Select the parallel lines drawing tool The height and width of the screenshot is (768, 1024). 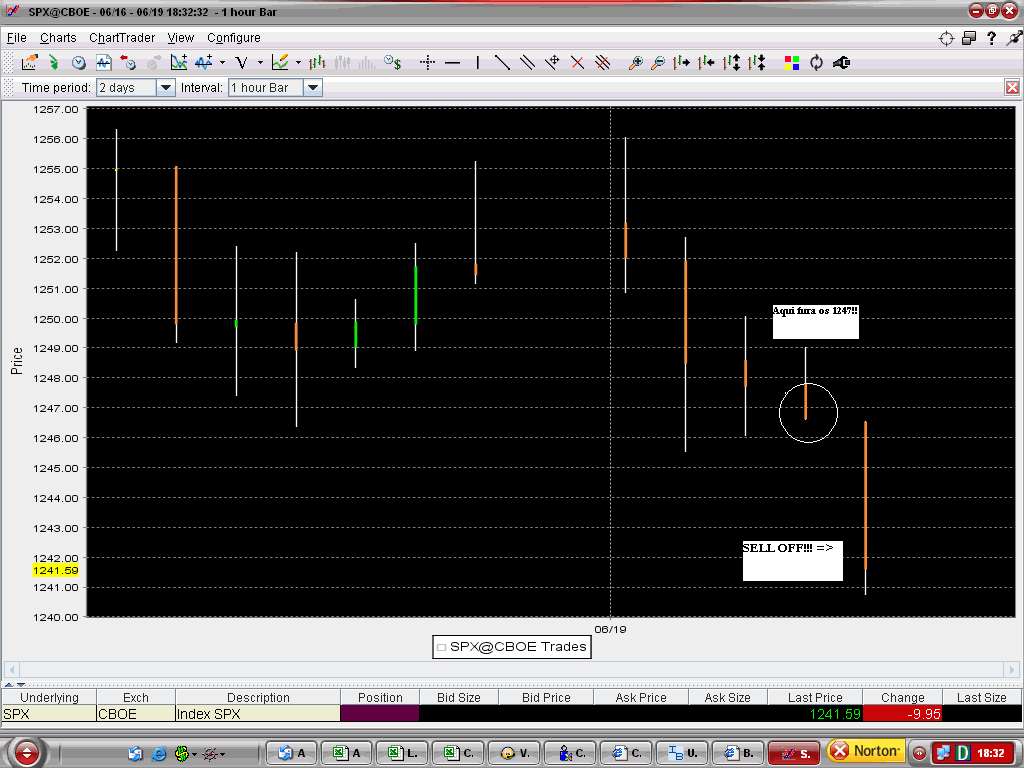point(527,62)
